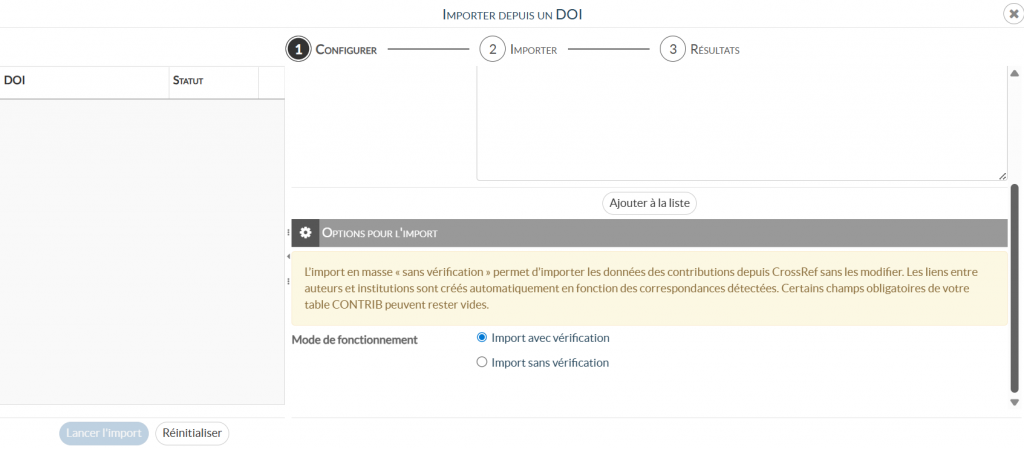
Task: Click the gear icon in Options pour l'import
Action: click(x=306, y=233)
